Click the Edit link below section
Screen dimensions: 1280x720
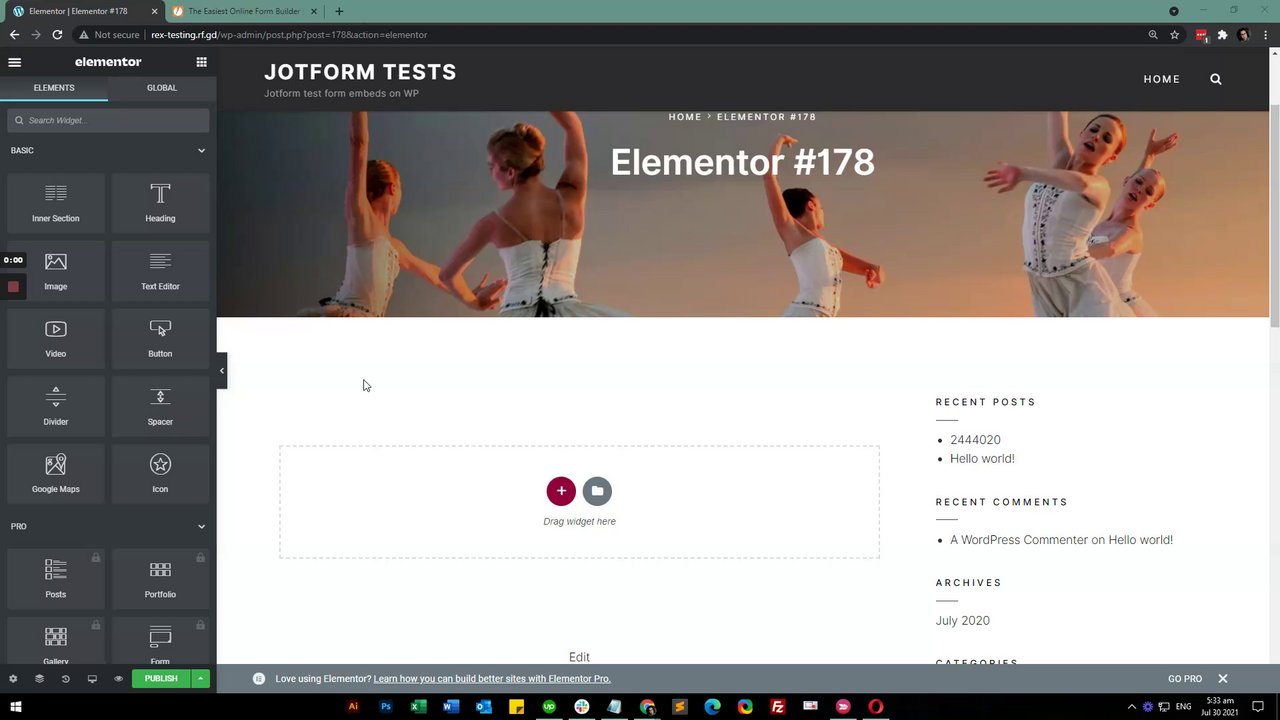tap(579, 657)
